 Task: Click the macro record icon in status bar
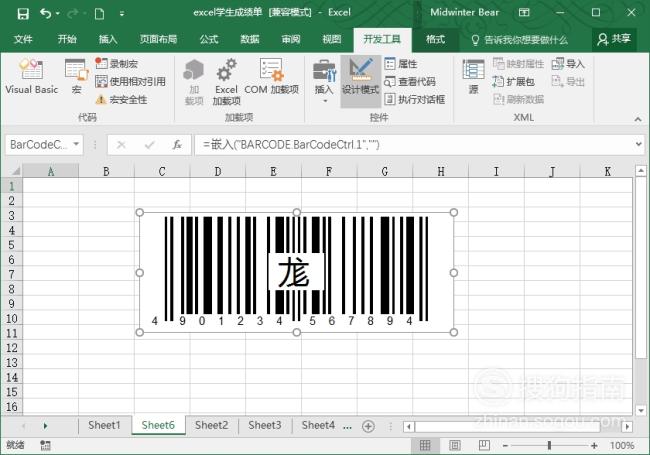coord(45,445)
